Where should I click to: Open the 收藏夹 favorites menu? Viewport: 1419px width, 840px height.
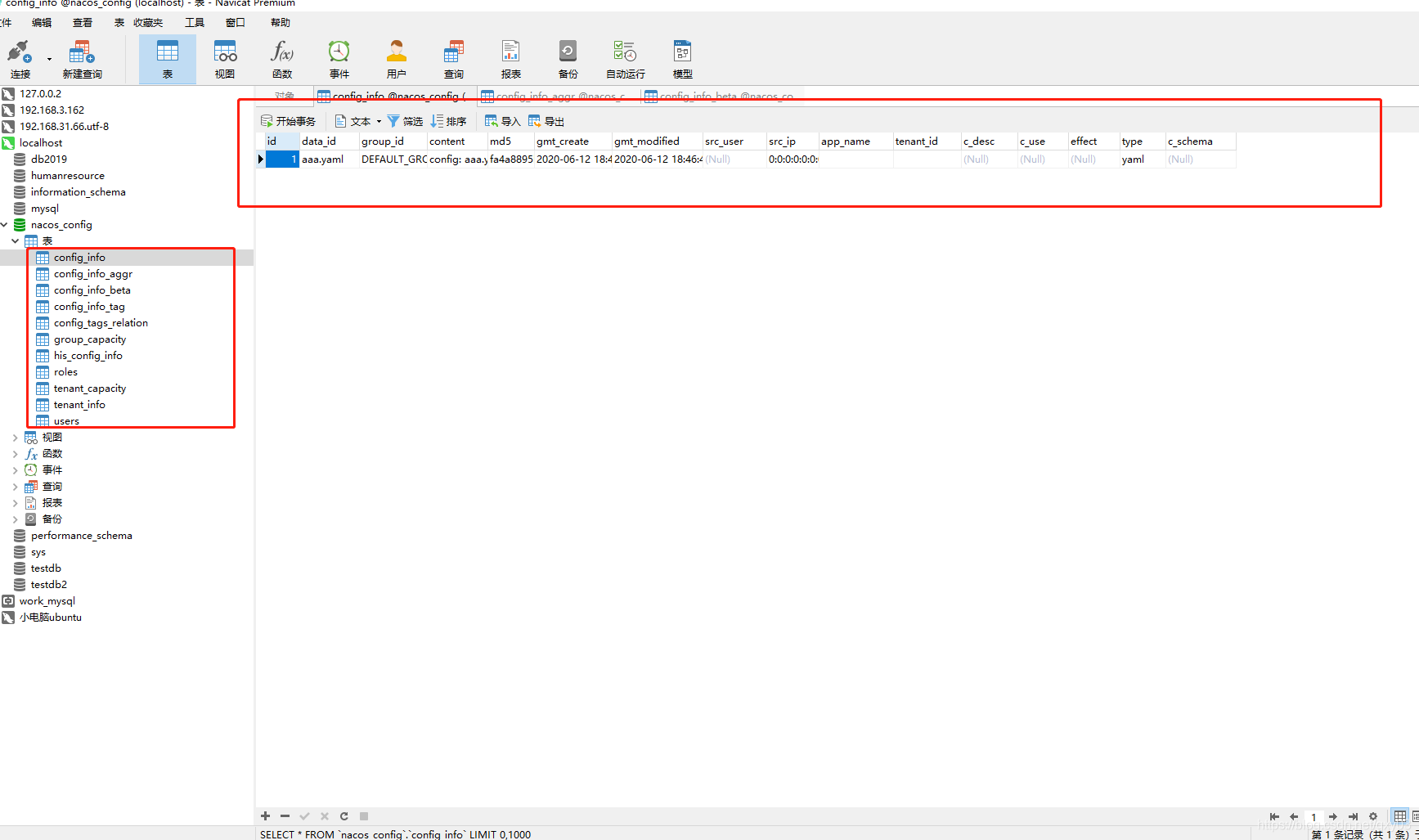pyautogui.click(x=148, y=23)
